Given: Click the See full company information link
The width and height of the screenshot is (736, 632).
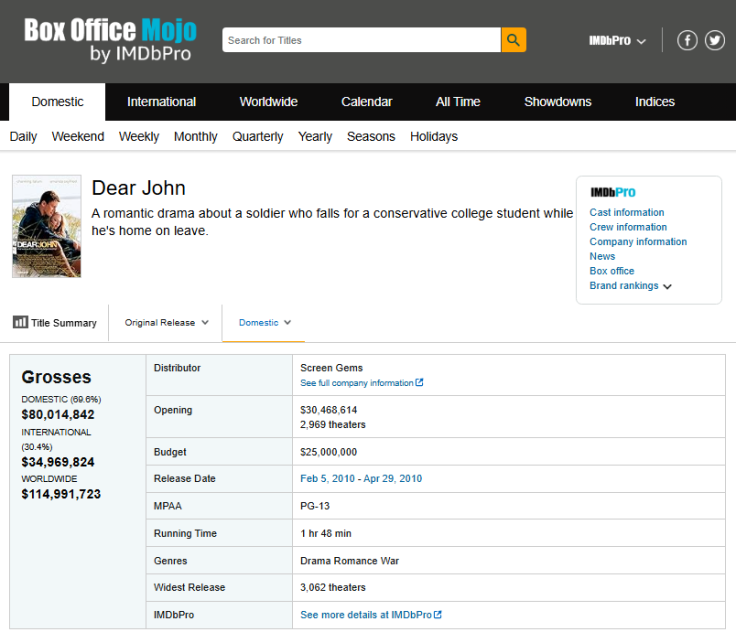Looking at the screenshot, I should point(361,383).
